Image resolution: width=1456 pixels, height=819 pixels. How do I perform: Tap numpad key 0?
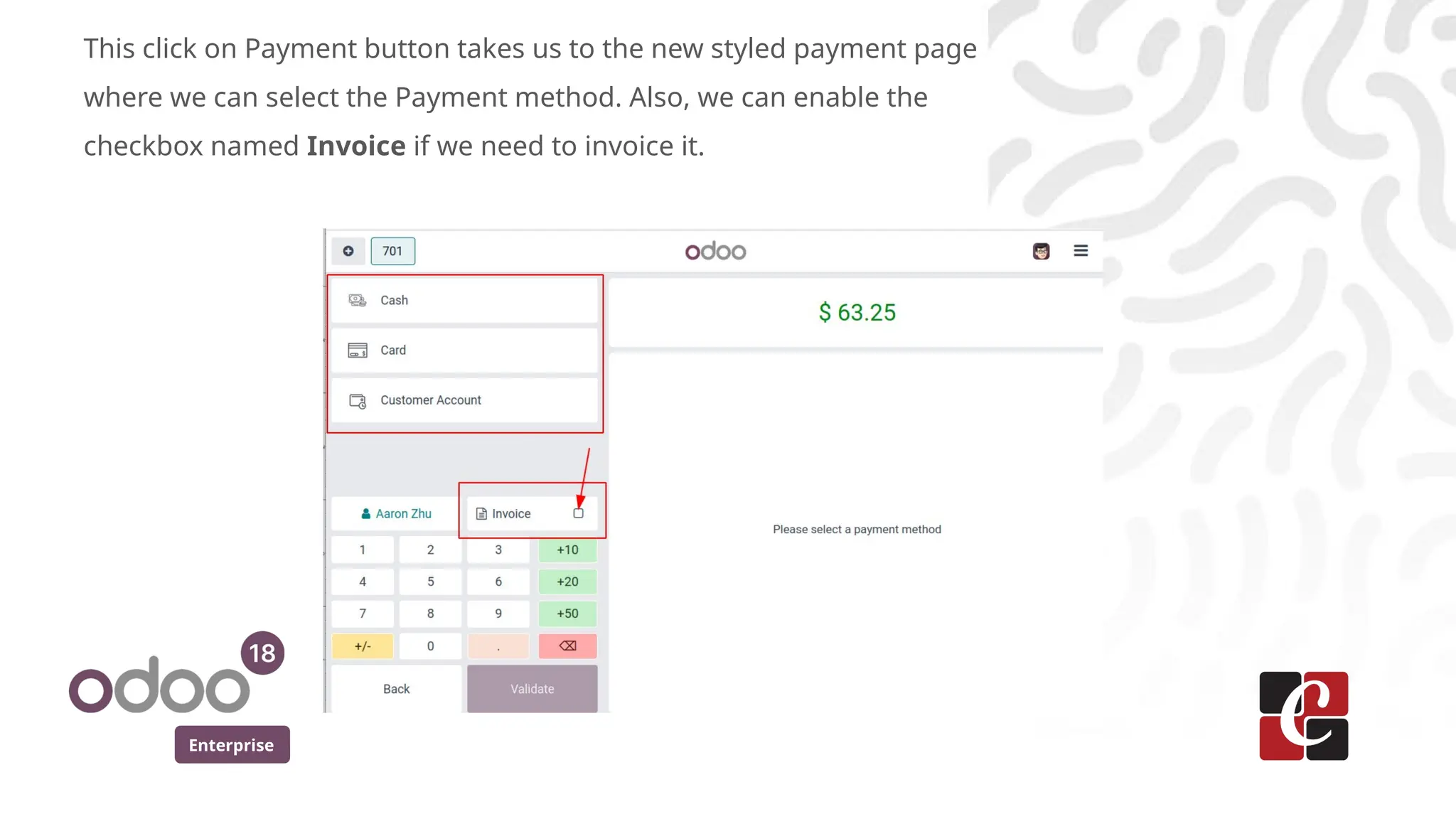tap(430, 646)
